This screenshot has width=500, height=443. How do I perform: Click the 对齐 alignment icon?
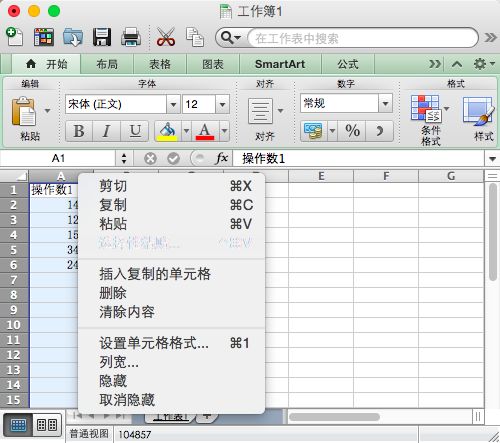tap(260, 111)
